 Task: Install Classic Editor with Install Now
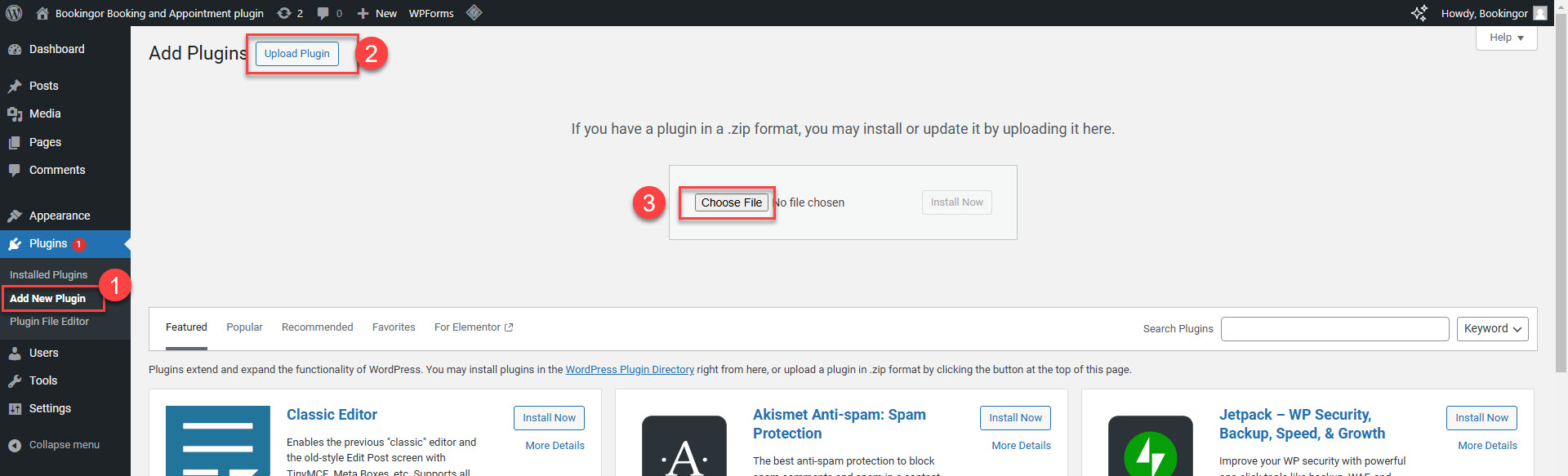(550, 418)
